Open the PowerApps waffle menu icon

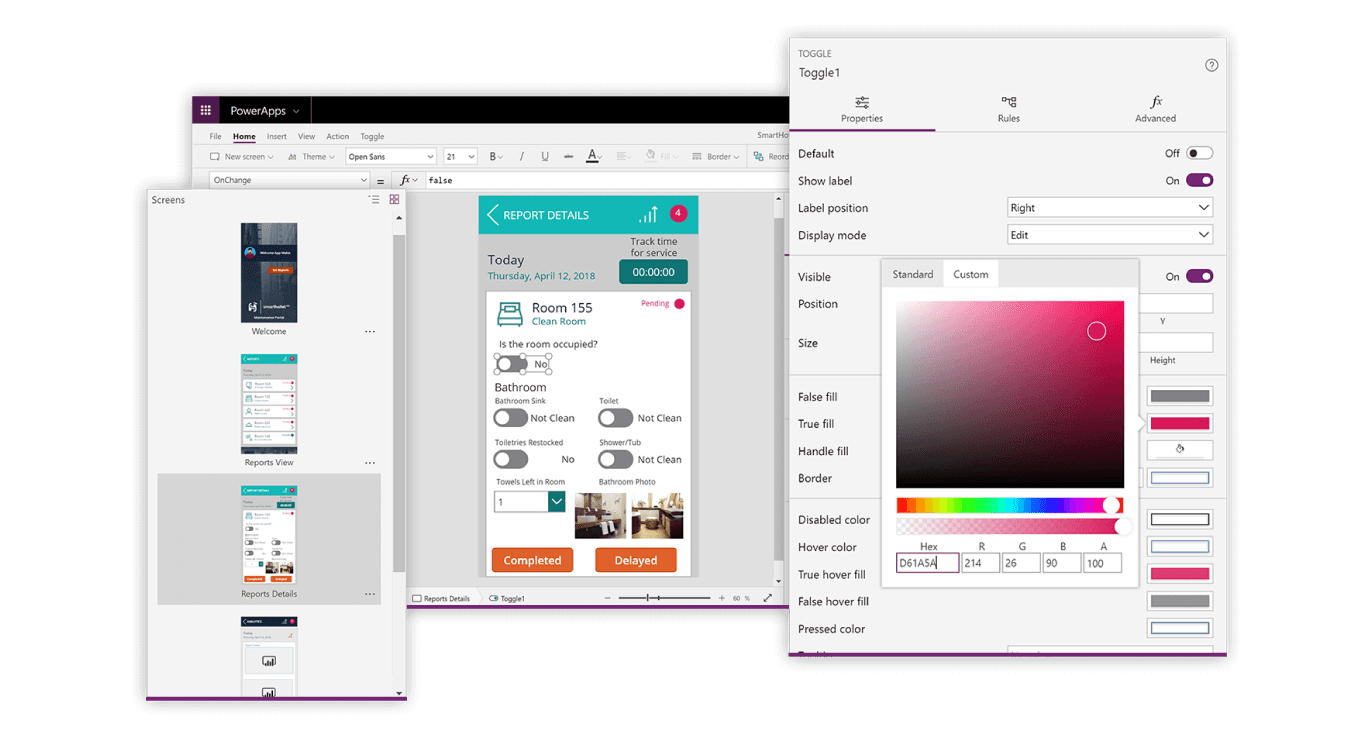tap(206, 110)
